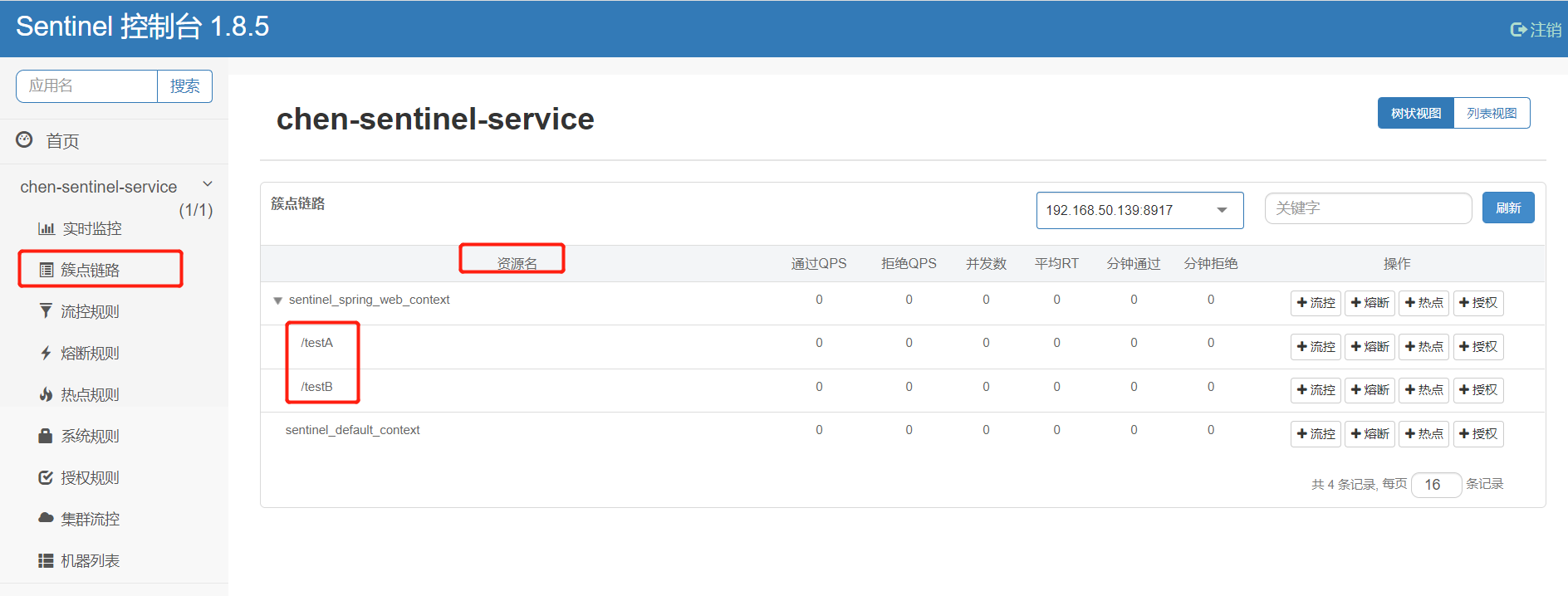This screenshot has height=596, width=1568.
Task: Select the sentinel_default_context resource name
Action: pyautogui.click(x=352, y=430)
